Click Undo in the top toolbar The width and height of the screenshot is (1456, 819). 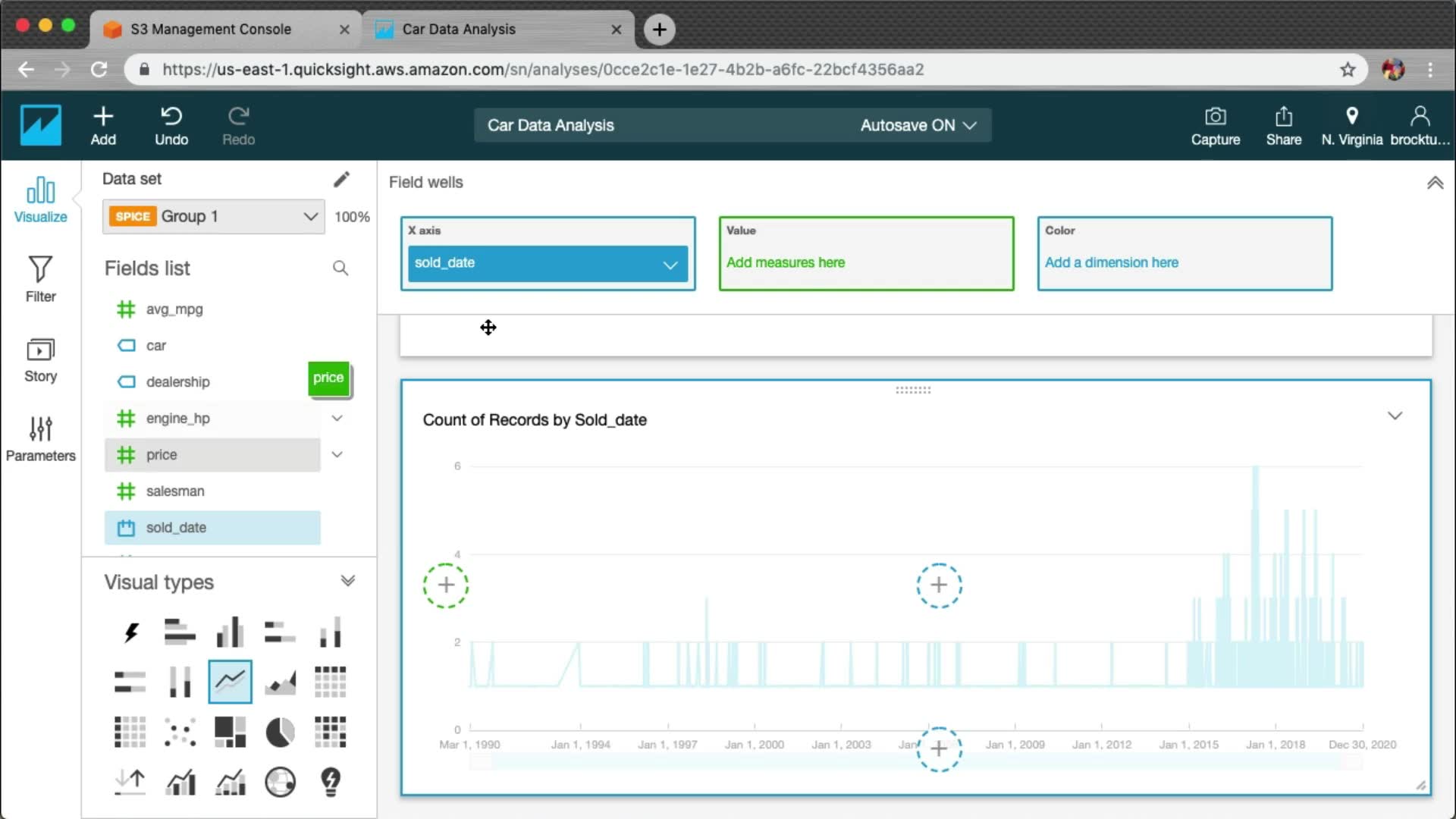point(171,126)
